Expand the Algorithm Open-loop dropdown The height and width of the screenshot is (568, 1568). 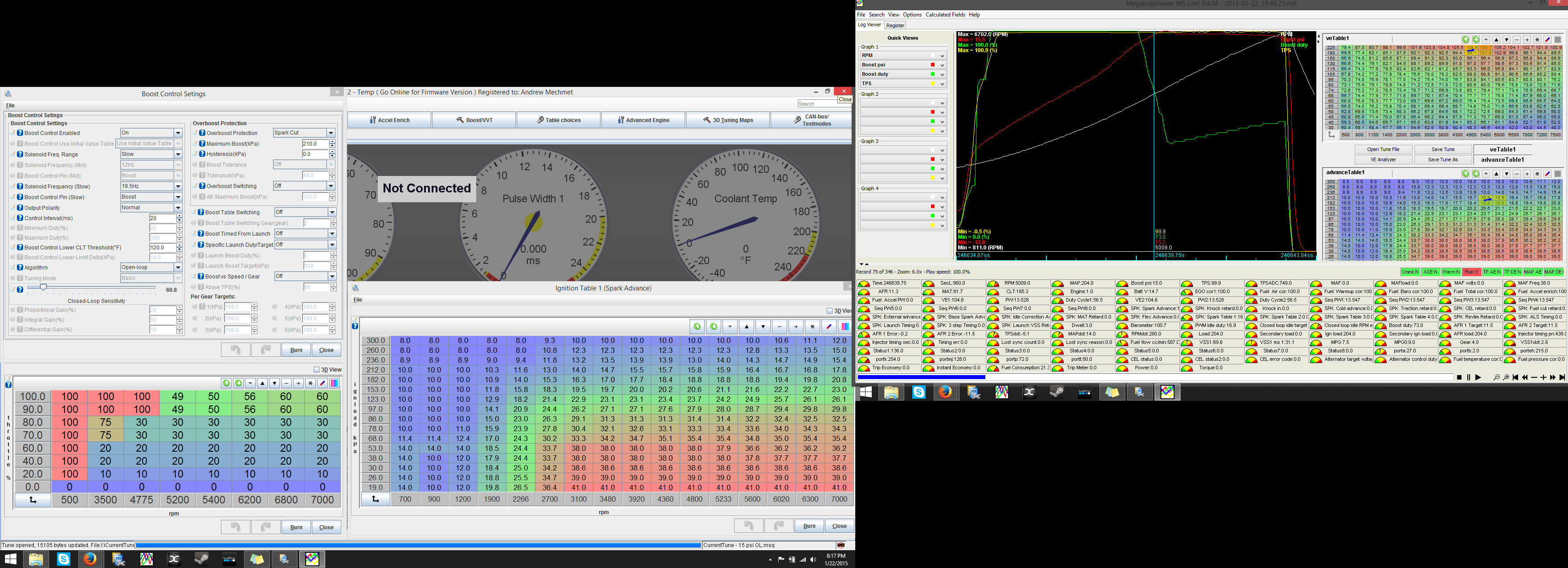(178, 267)
